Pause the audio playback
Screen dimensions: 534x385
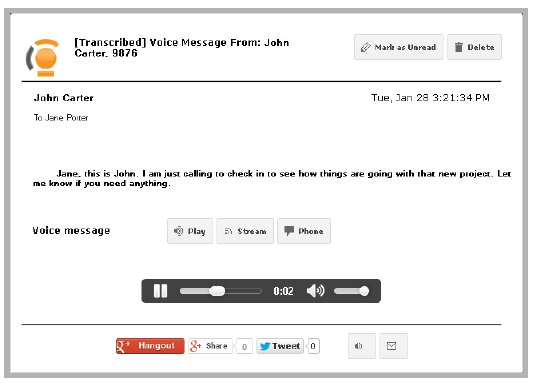[x=160, y=291]
